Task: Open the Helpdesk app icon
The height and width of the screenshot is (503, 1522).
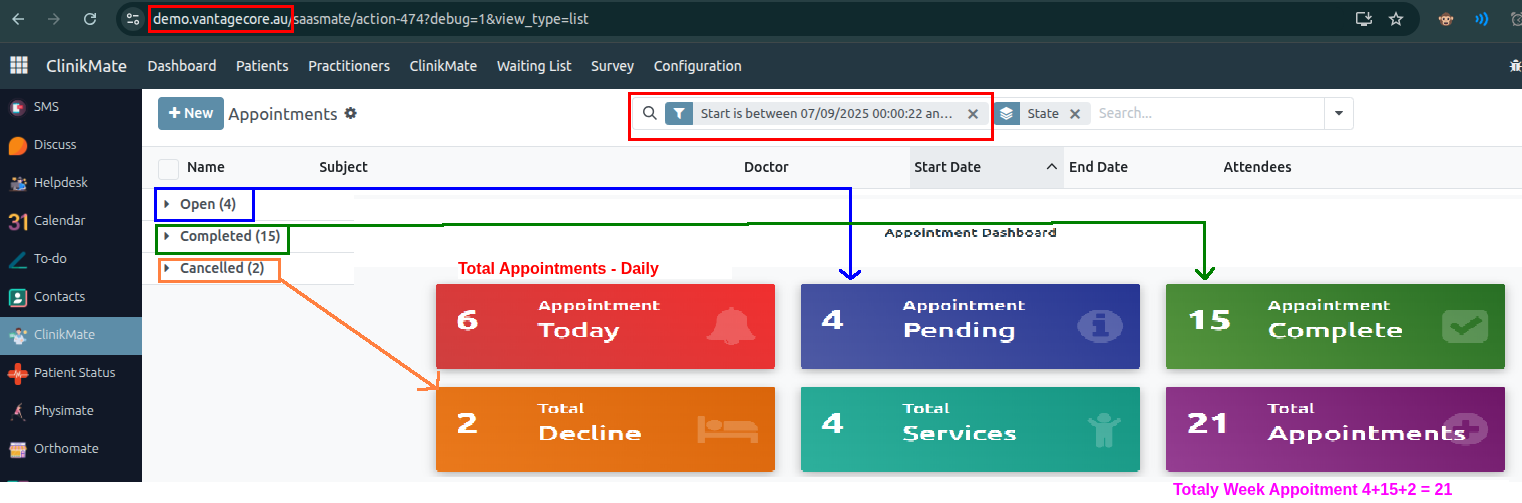Action: [18, 183]
